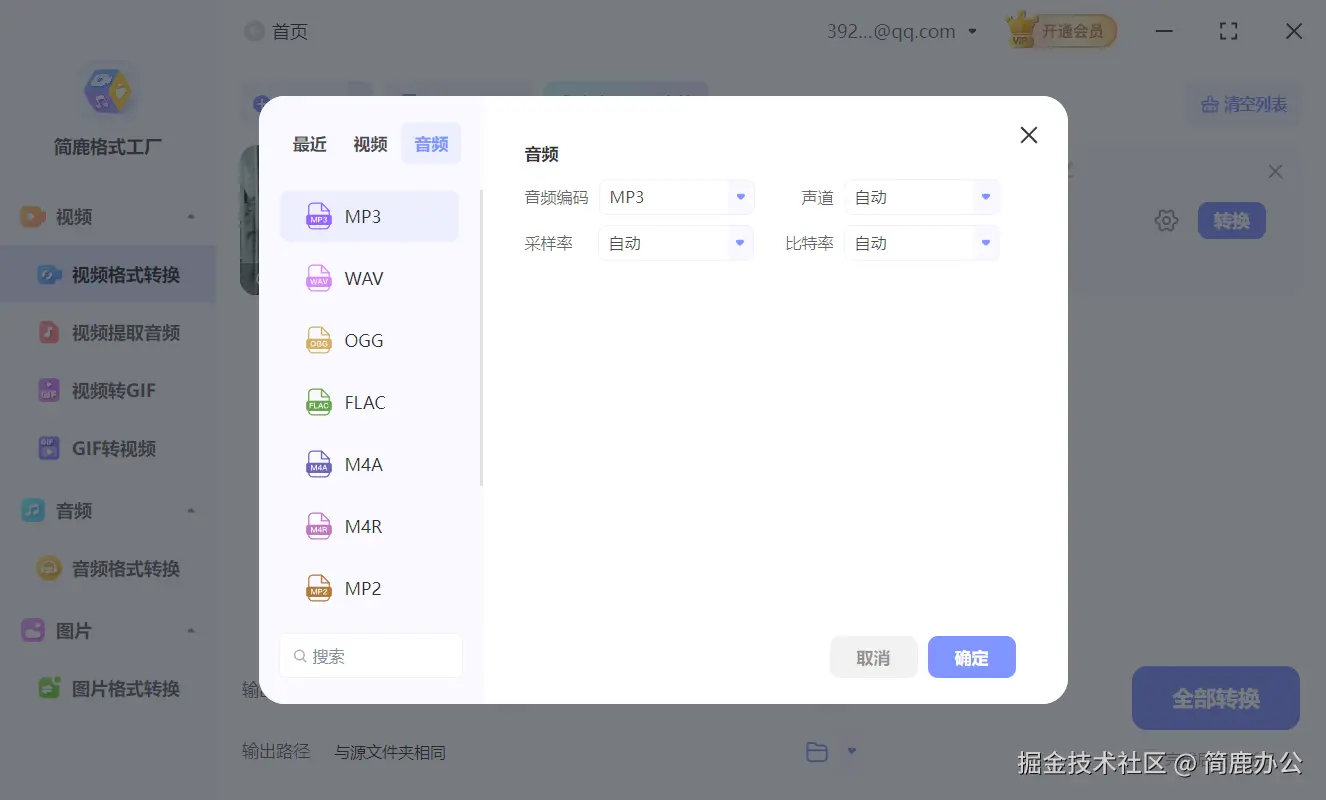
Task: Open the 声道 dropdown
Action: [x=922, y=197]
